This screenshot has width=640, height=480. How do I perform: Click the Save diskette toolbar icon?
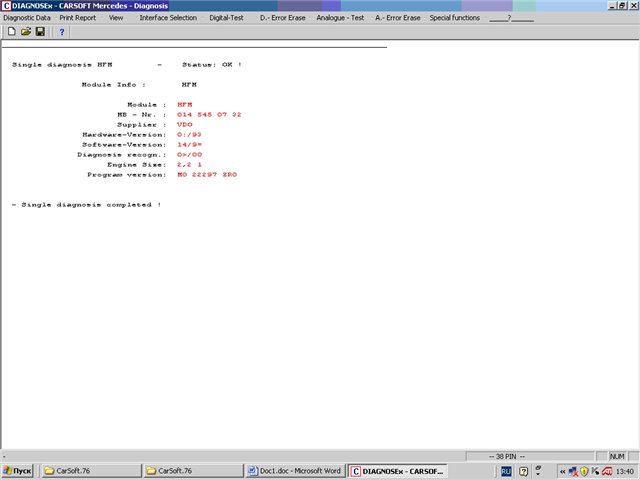(x=39, y=32)
